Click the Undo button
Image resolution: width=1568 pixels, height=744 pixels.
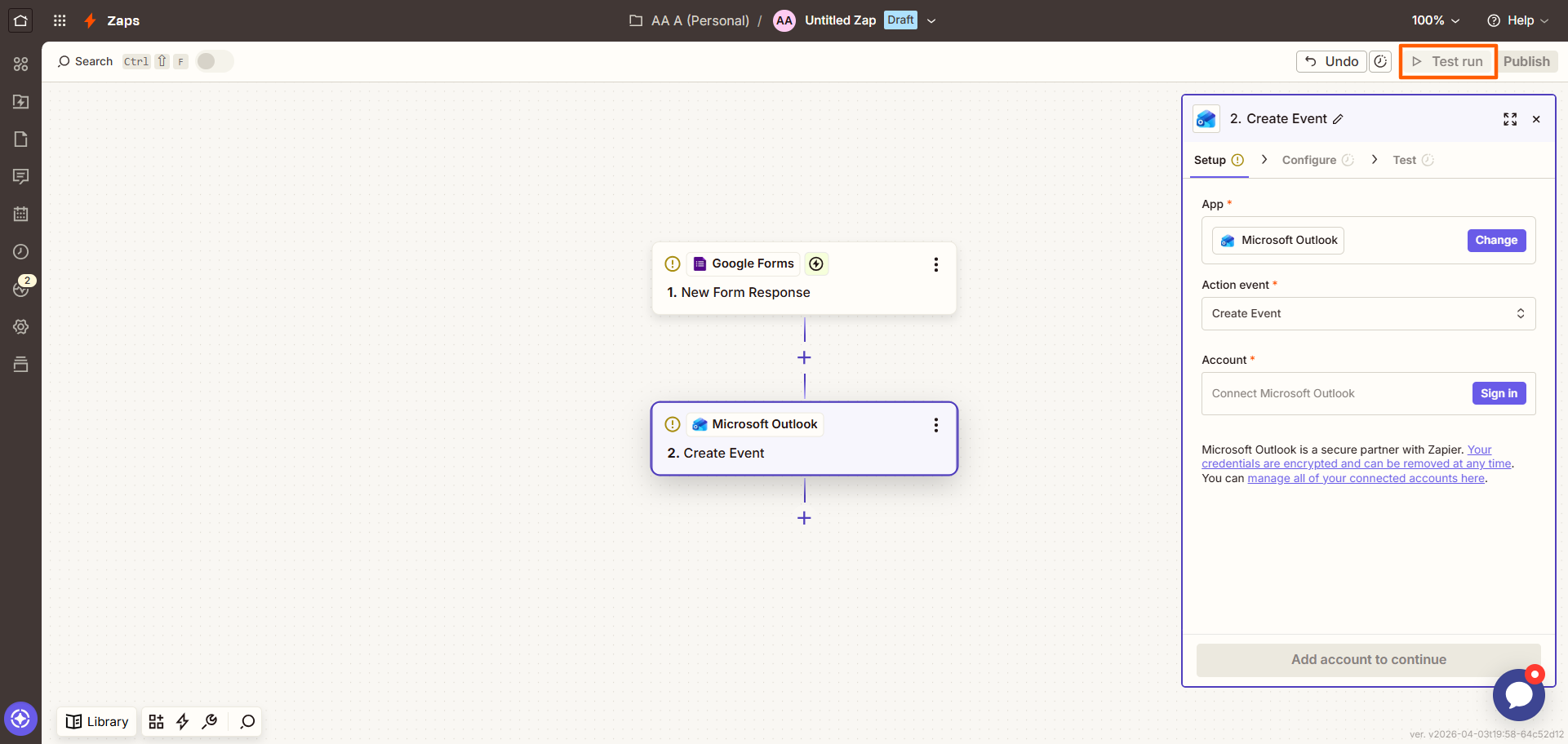(1331, 61)
